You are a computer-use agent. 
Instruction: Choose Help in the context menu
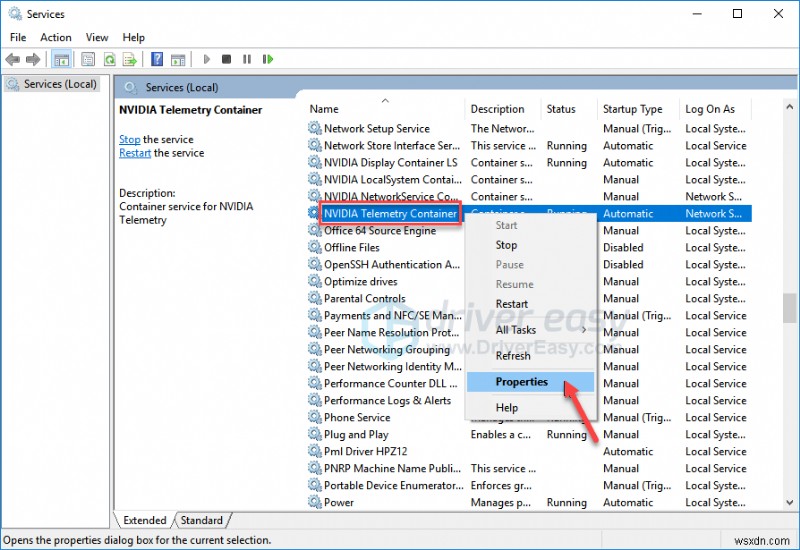pyautogui.click(x=531, y=408)
